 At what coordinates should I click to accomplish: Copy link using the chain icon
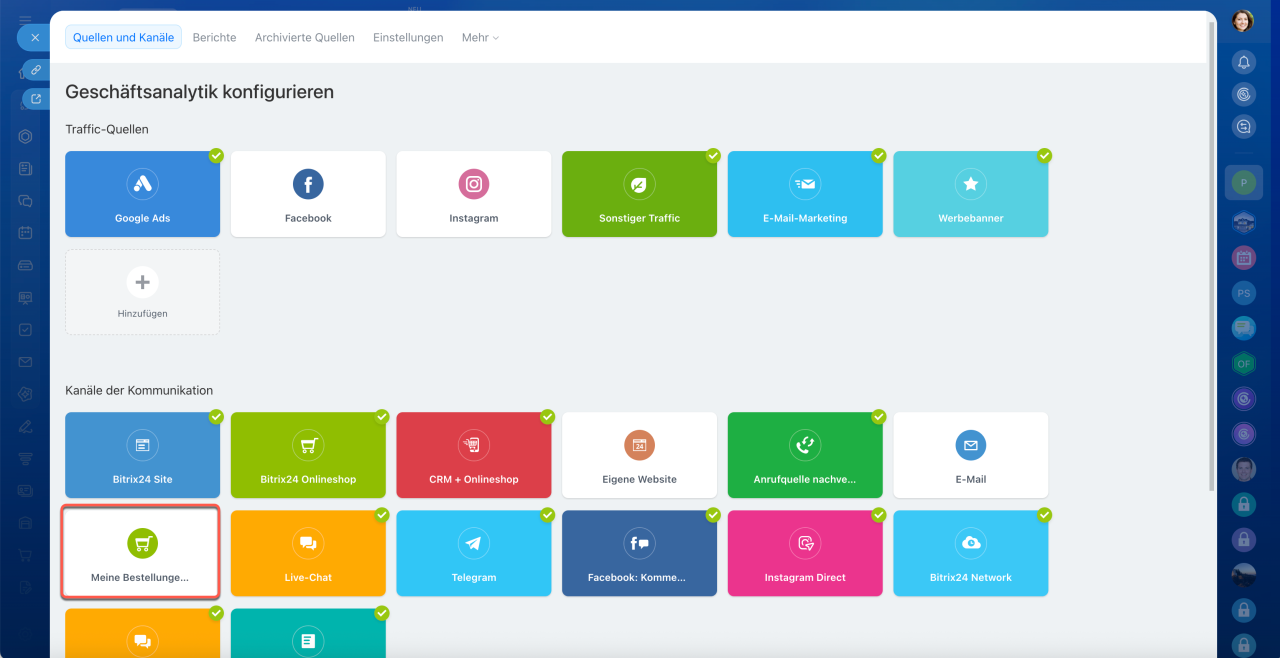36,70
